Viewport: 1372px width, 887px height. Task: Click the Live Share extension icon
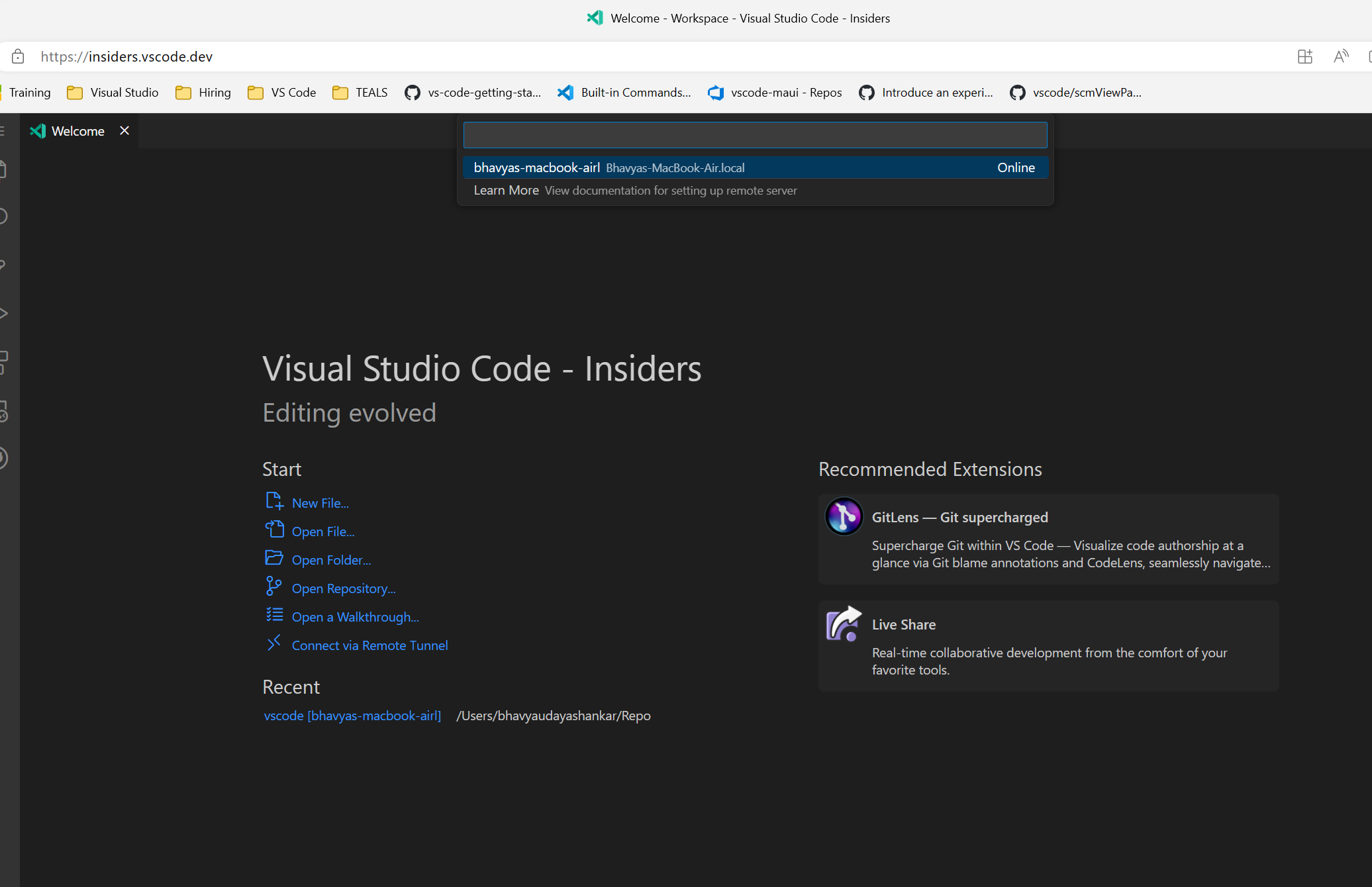844,624
